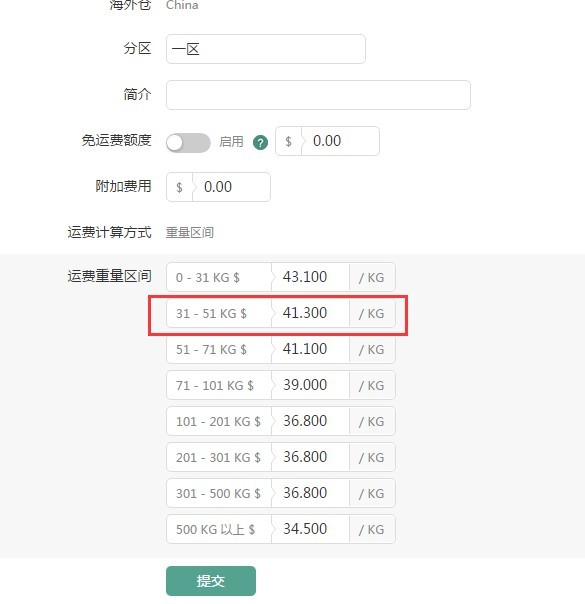Click the 0 - 31 KG range label
The width and height of the screenshot is (585, 604).
[x=208, y=277]
